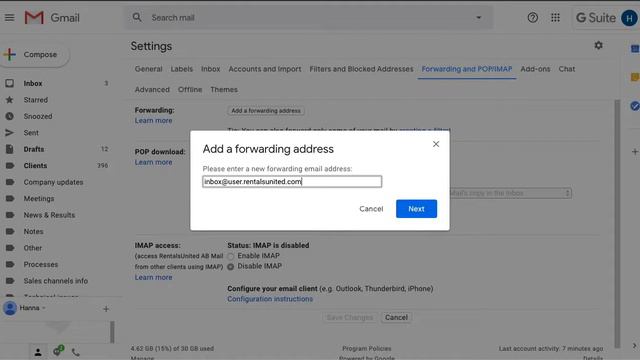
Task: Click the plus next to Hanna
Action: coord(106,309)
